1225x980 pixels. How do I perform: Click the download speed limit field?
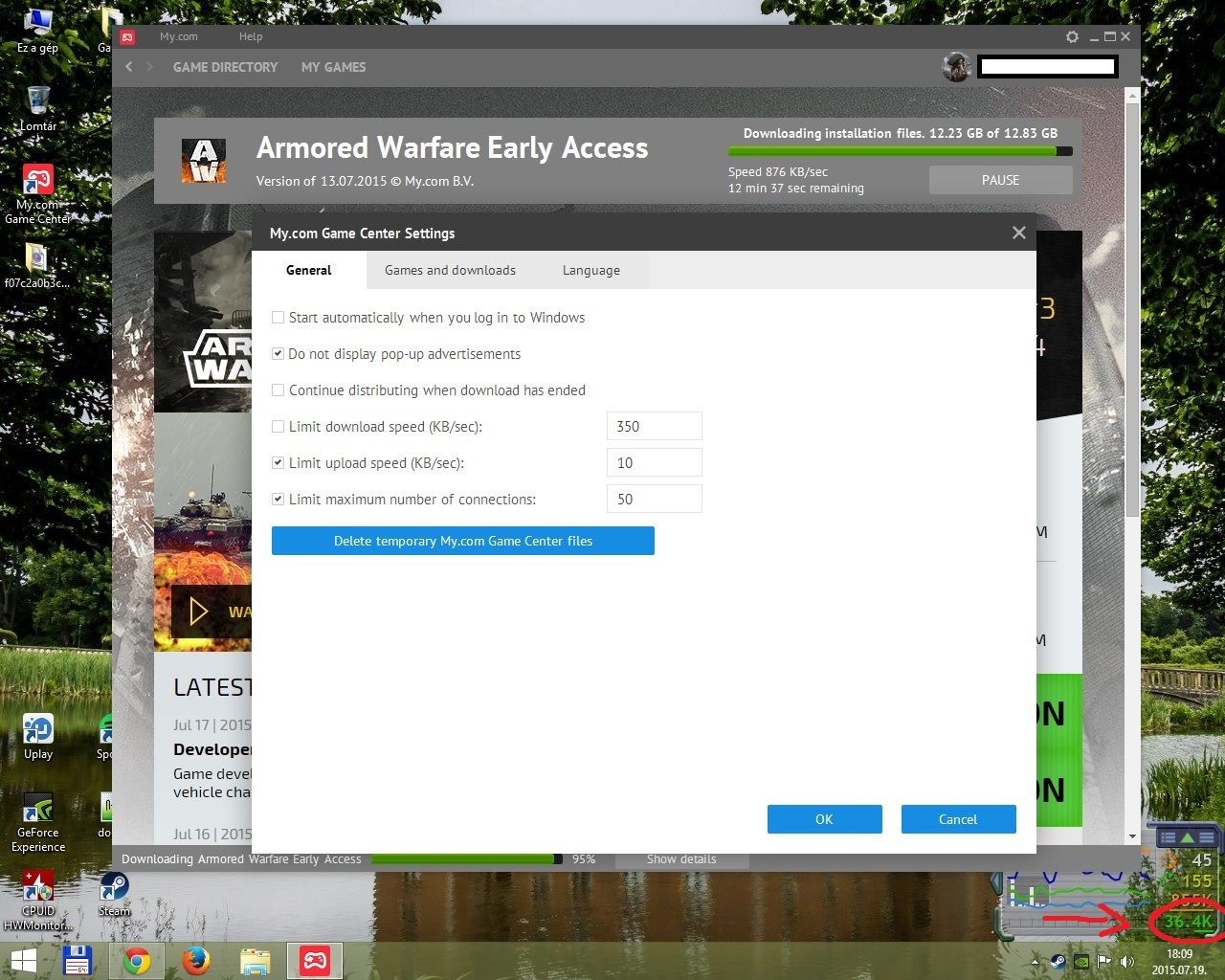click(x=655, y=427)
